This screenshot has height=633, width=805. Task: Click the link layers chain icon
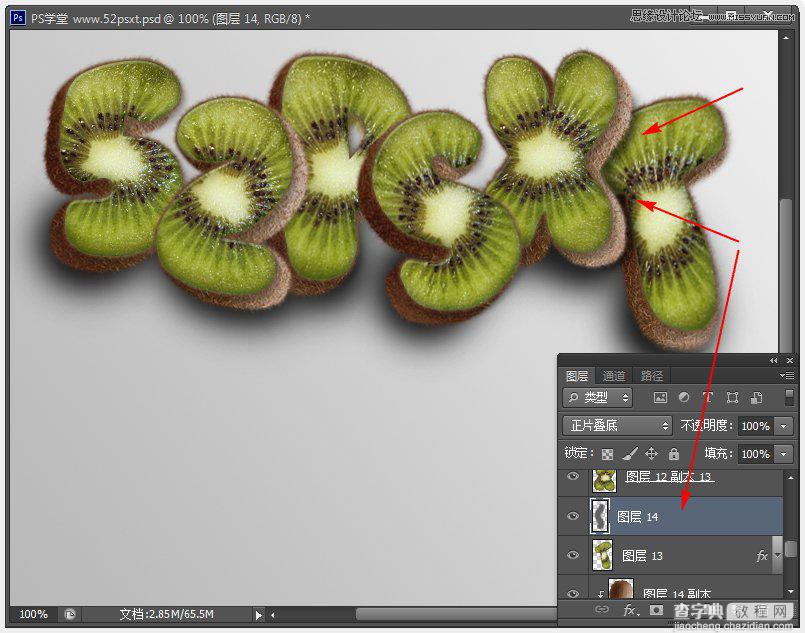point(602,609)
